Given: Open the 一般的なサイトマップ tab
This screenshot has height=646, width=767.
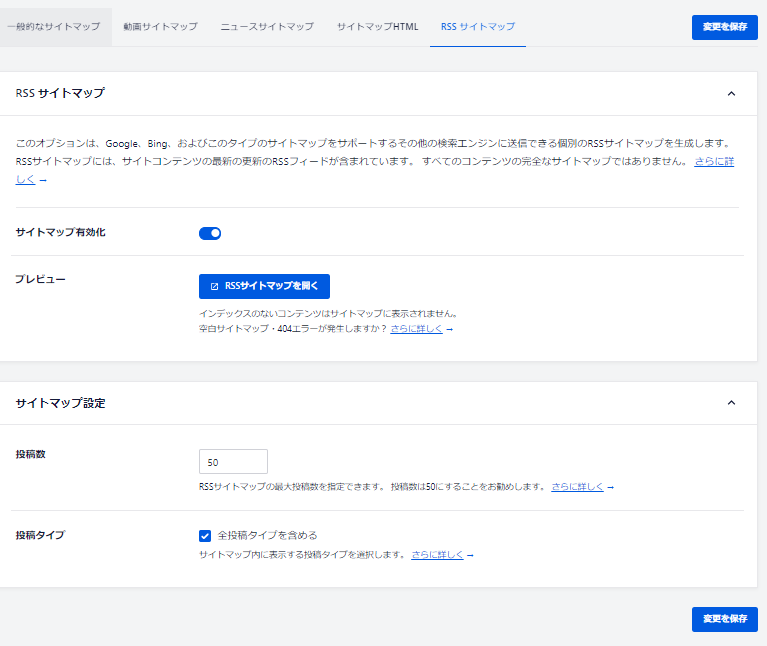Looking at the screenshot, I should 54,26.
